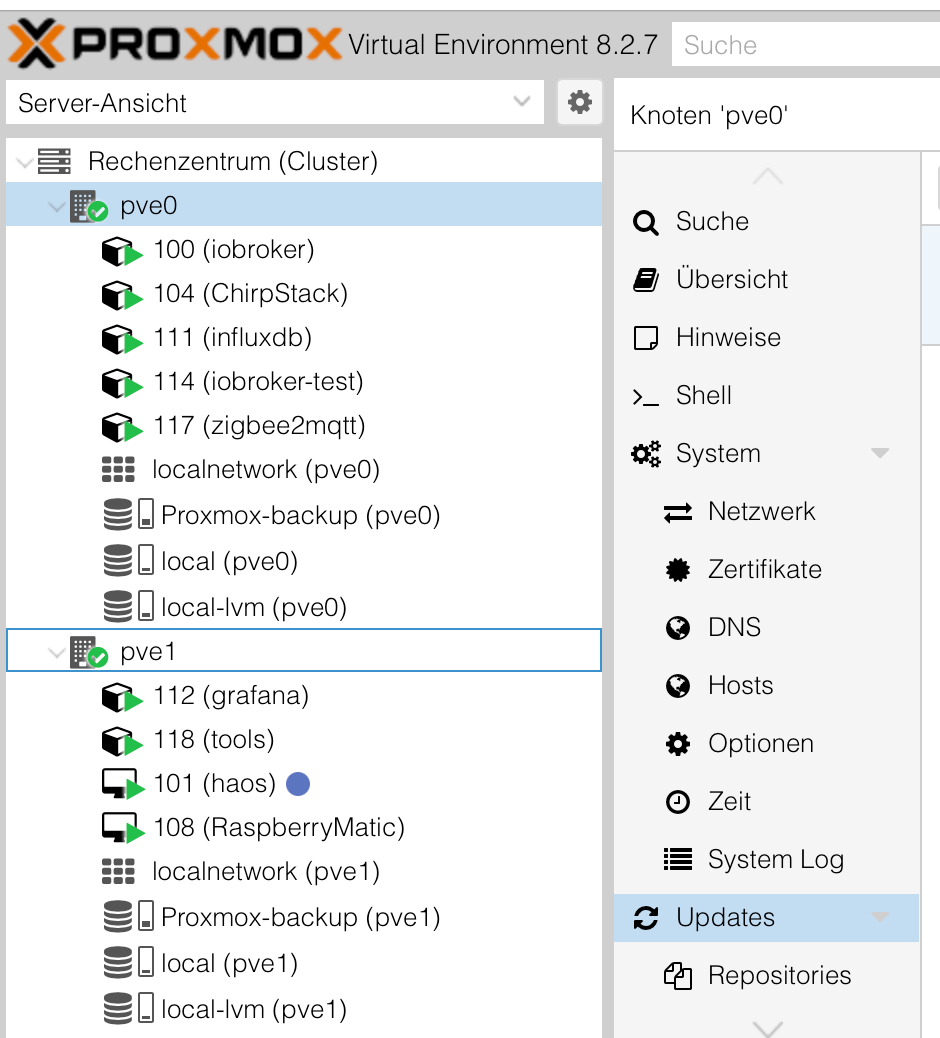Click the container icon for 104 (ChirpStack)
940x1038 pixels.
tap(122, 295)
